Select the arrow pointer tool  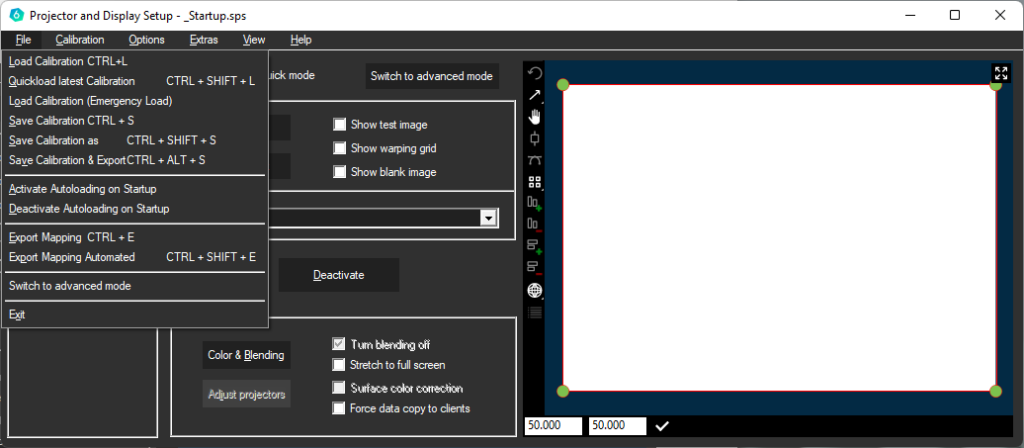(535, 95)
